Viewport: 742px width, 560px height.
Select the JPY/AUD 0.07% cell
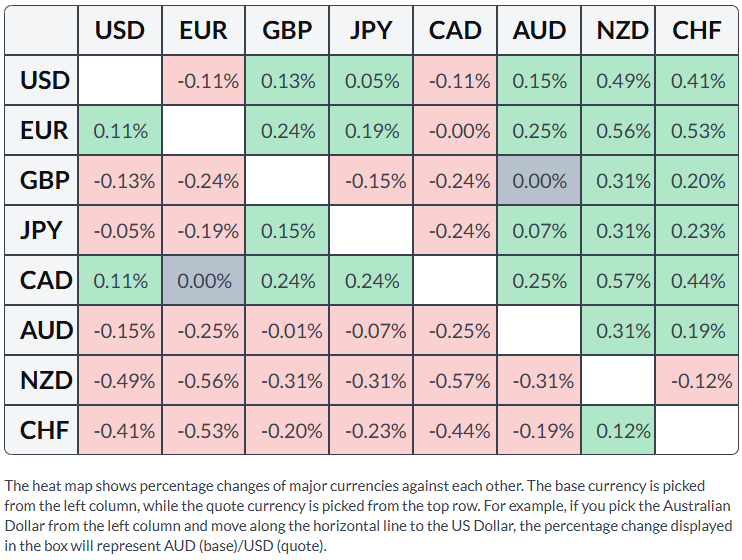(539, 231)
